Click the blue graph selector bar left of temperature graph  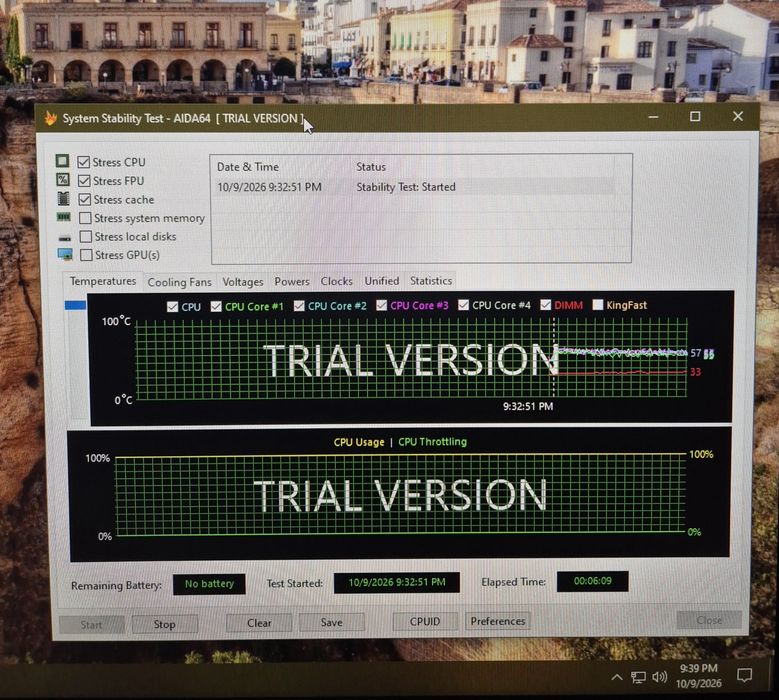click(x=75, y=305)
